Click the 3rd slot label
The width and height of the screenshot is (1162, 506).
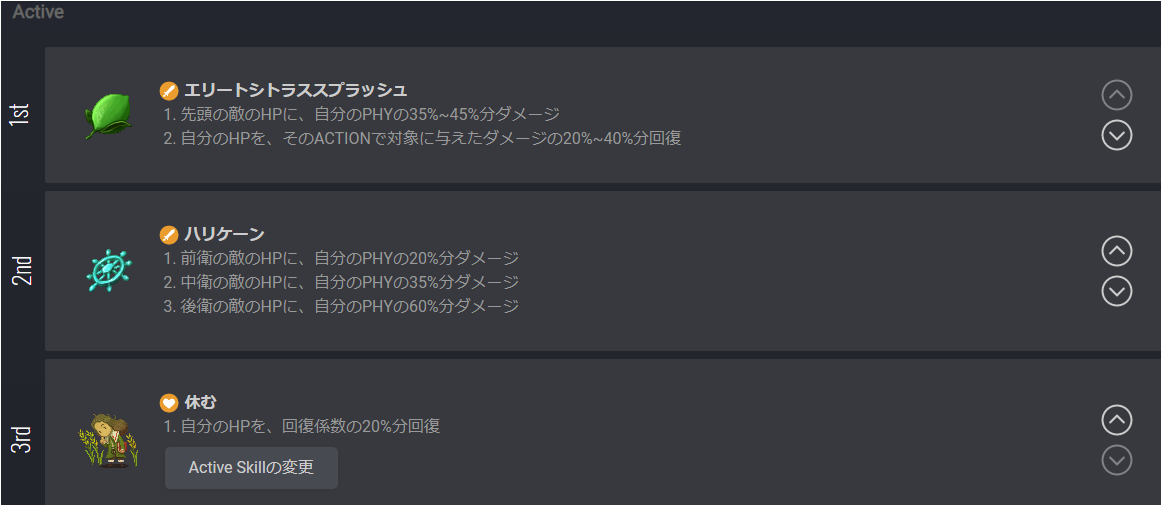tap(23, 438)
